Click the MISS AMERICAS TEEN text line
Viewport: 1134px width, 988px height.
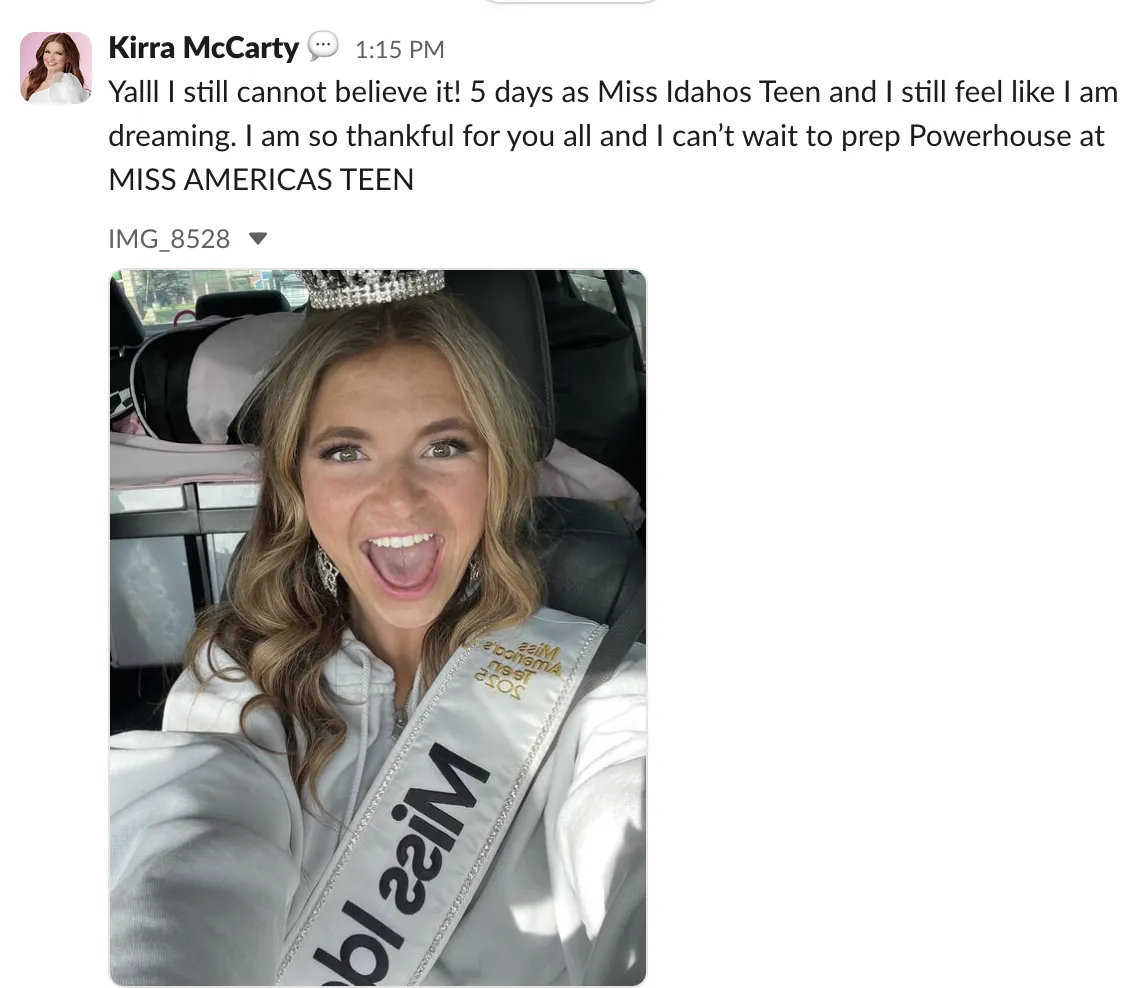pos(261,179)
